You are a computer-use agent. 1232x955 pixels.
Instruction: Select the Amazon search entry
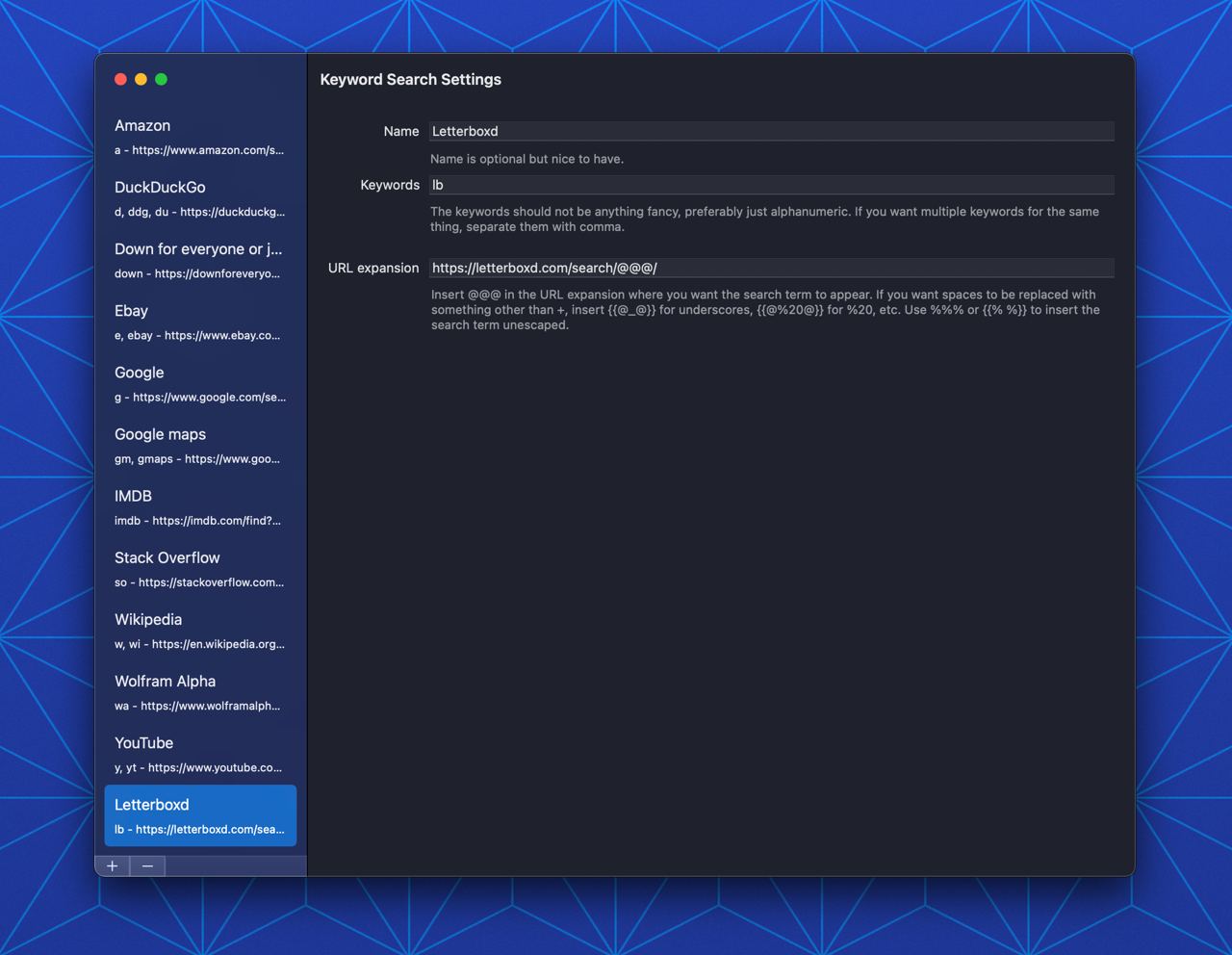(200, 137)
